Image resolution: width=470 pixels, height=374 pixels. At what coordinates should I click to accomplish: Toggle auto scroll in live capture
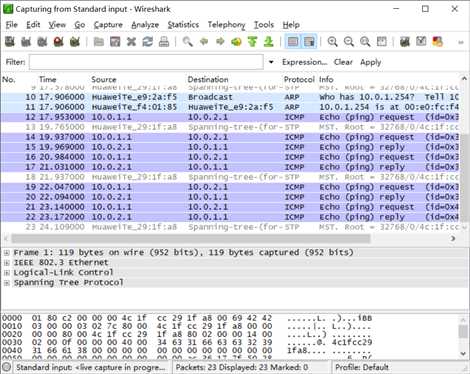309,42
